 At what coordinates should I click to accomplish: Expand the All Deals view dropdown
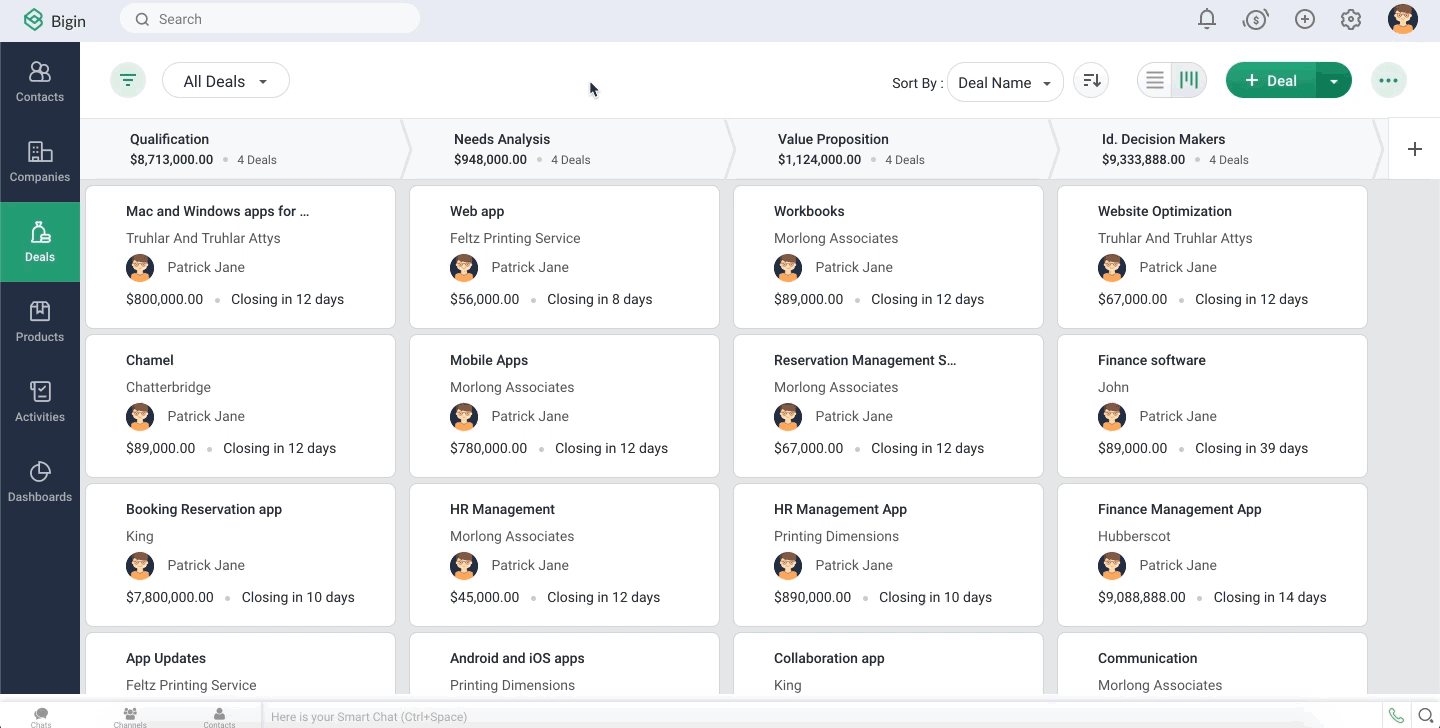tap(226, 81)
